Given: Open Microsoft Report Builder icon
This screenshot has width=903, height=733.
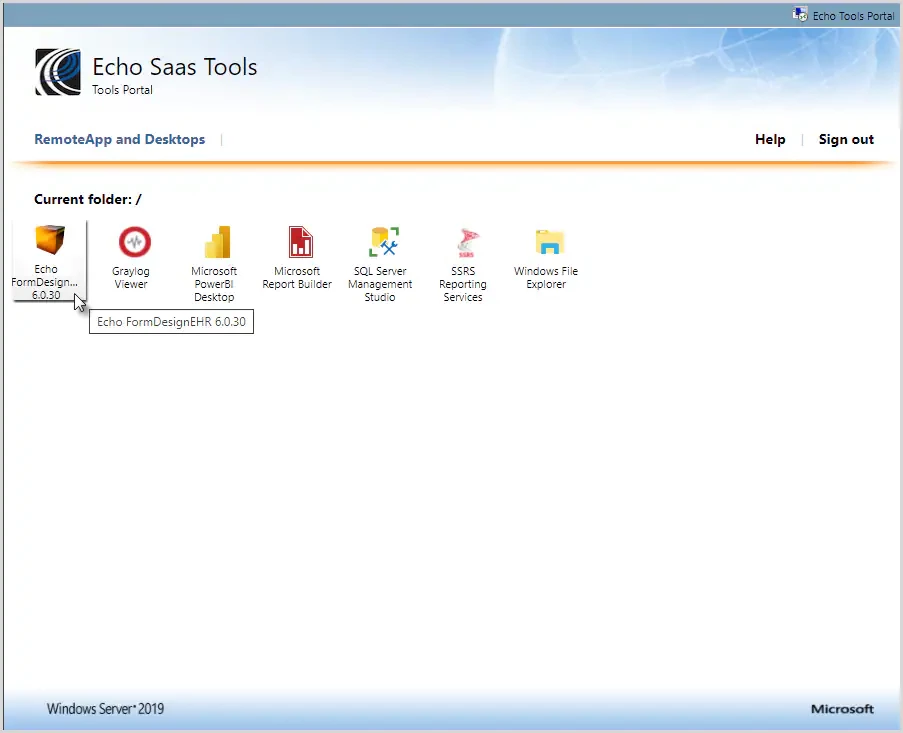Looking at the screenshot, I should tap(301, 241).
